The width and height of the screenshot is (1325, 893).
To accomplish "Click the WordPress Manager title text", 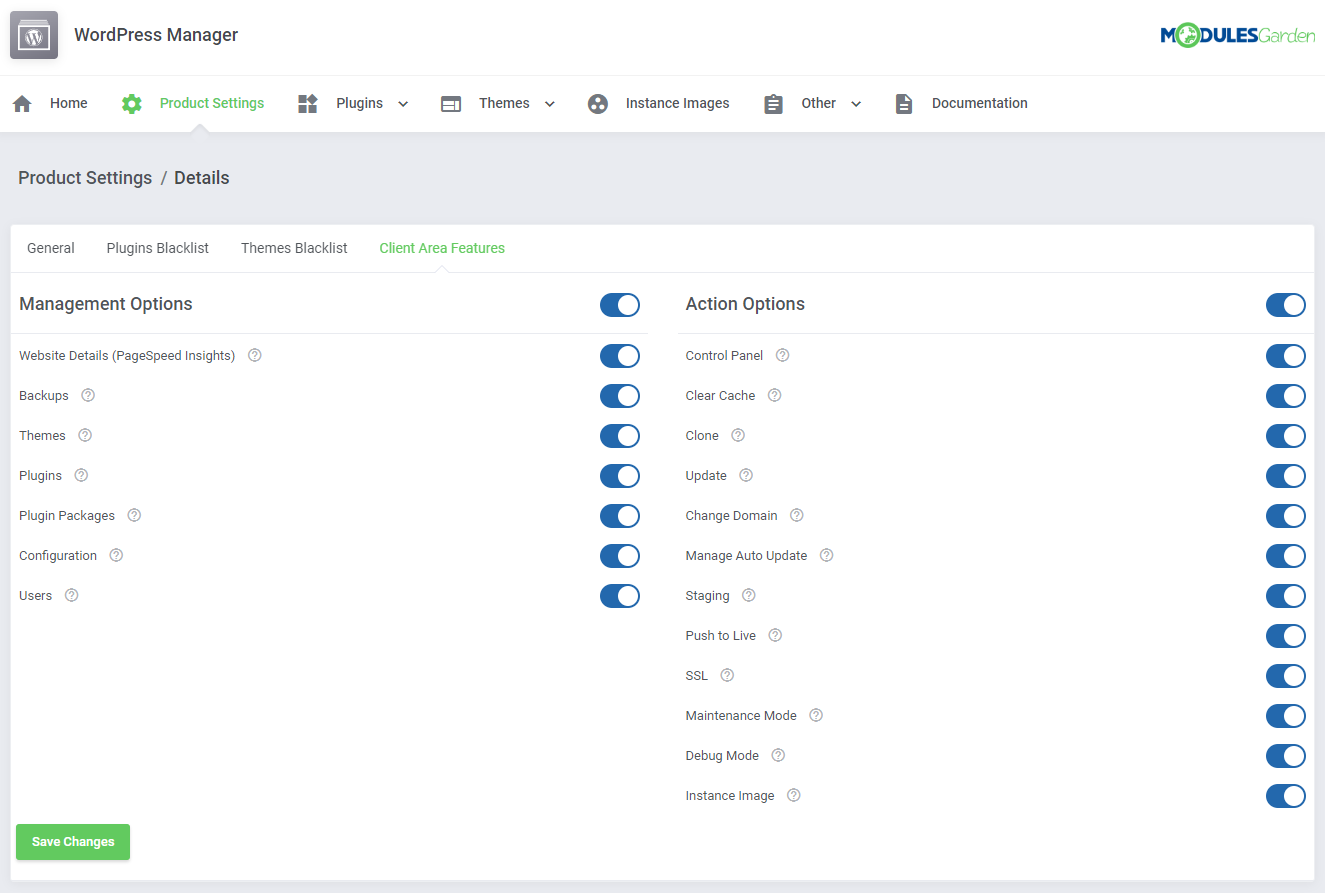I will click(156, 35).
